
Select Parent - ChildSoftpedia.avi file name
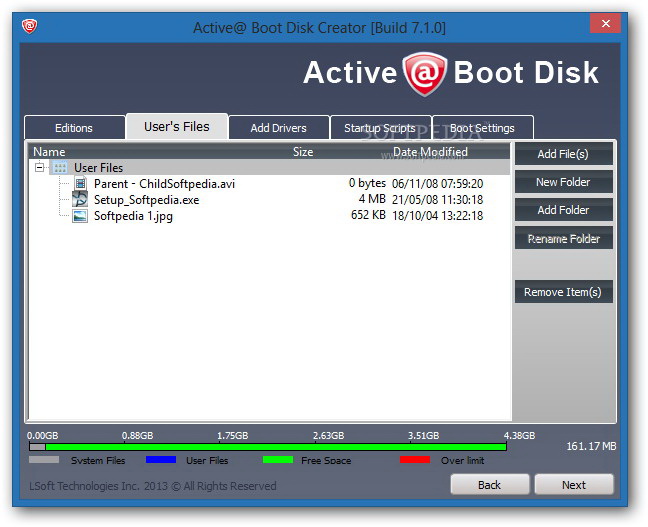(164, 184)
